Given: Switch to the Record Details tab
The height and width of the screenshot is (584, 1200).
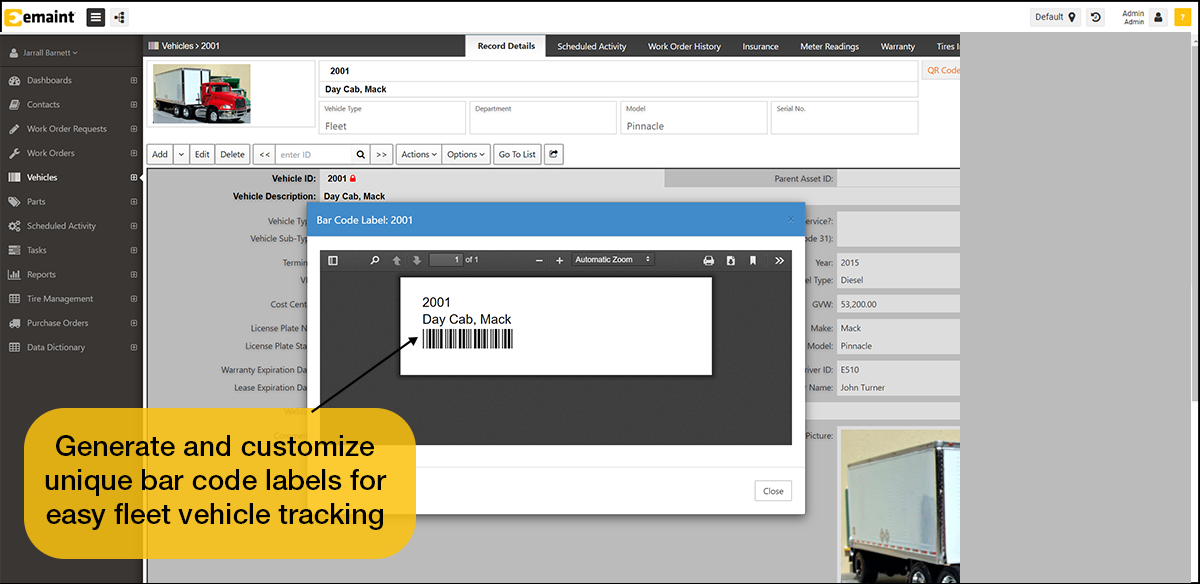Looking at the screenshot, I should pos(506,46).
